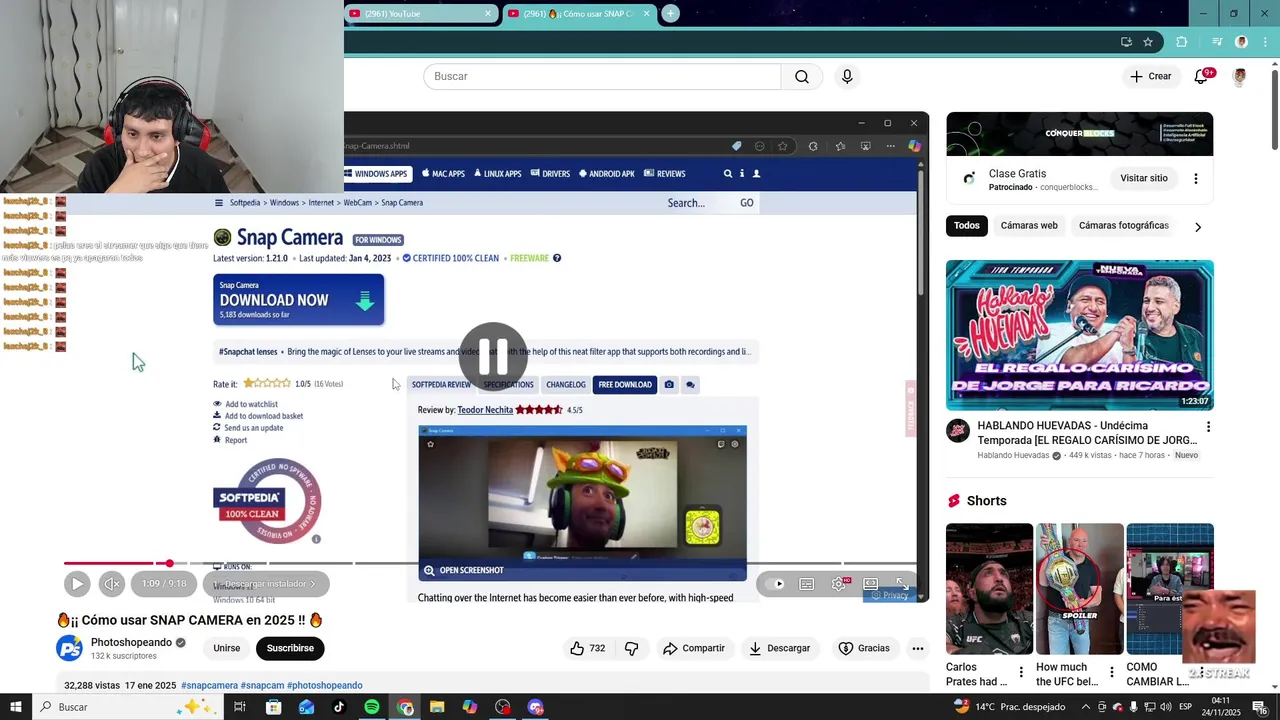Click the YouTube search magnifier button
This screenshot has height=720, width=1280.
coord(802,77)
